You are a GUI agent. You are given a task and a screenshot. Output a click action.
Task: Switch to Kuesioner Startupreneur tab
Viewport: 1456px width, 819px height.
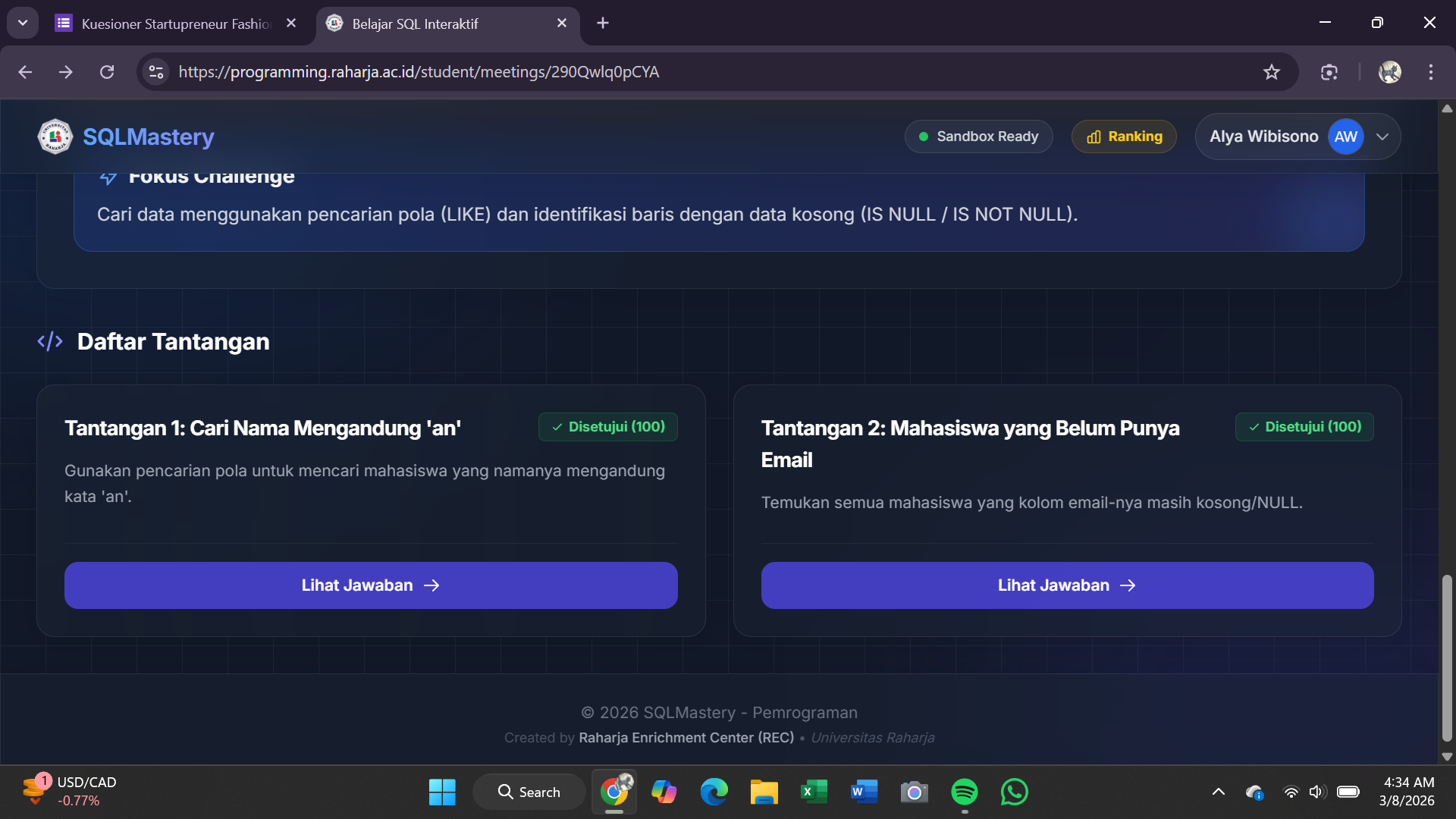tap(174, 24)
